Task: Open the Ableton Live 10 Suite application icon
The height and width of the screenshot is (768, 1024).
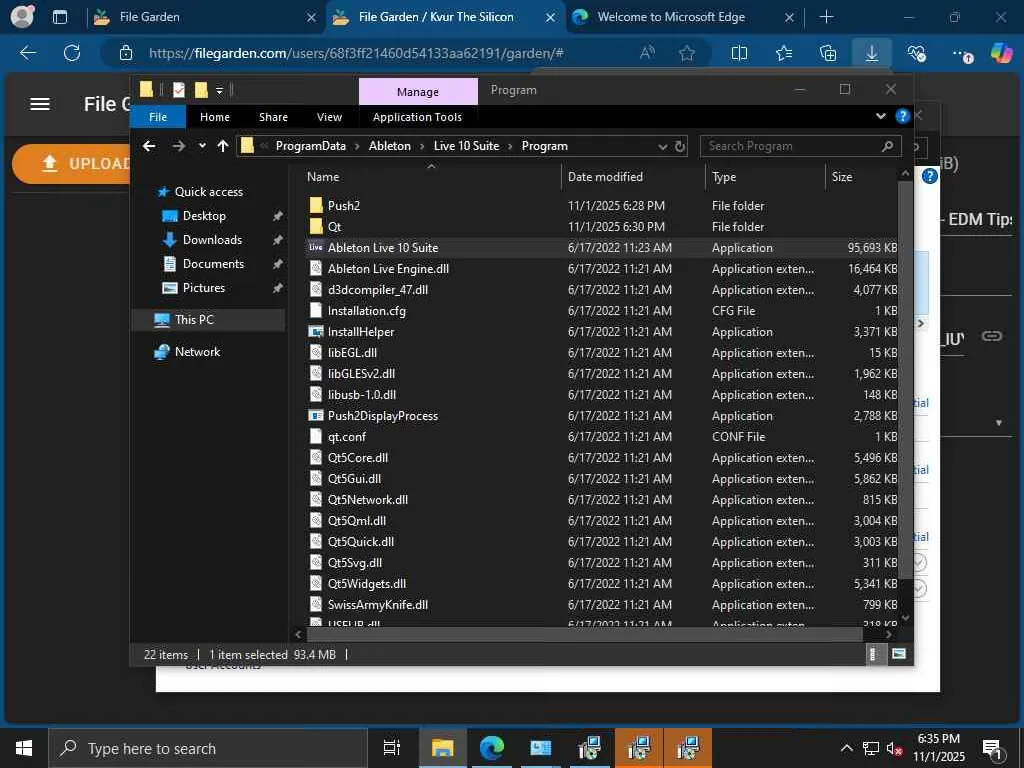Action: (x=316, y=248)
